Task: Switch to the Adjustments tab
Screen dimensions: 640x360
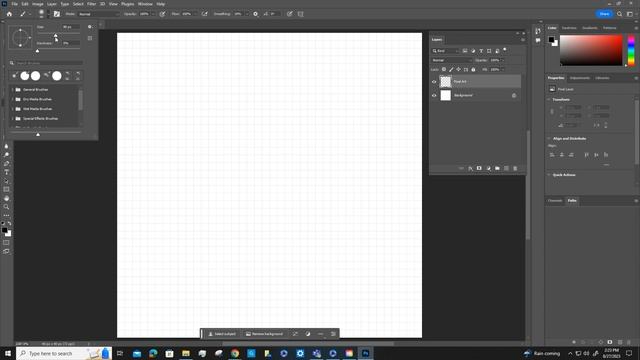Action: 580,78
